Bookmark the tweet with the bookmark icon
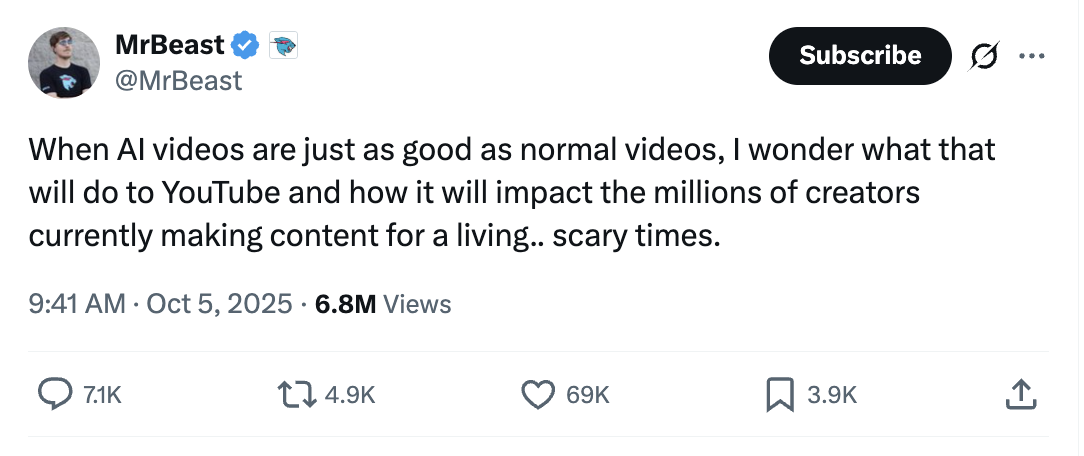Image resolution: width=1084 pixels, height=456 pixels. [x=779, y=395]
